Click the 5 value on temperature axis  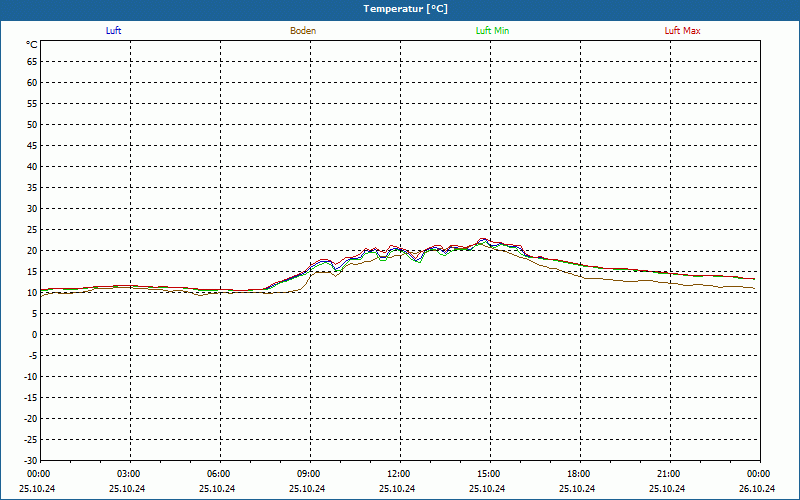click(x=35, y=314)
